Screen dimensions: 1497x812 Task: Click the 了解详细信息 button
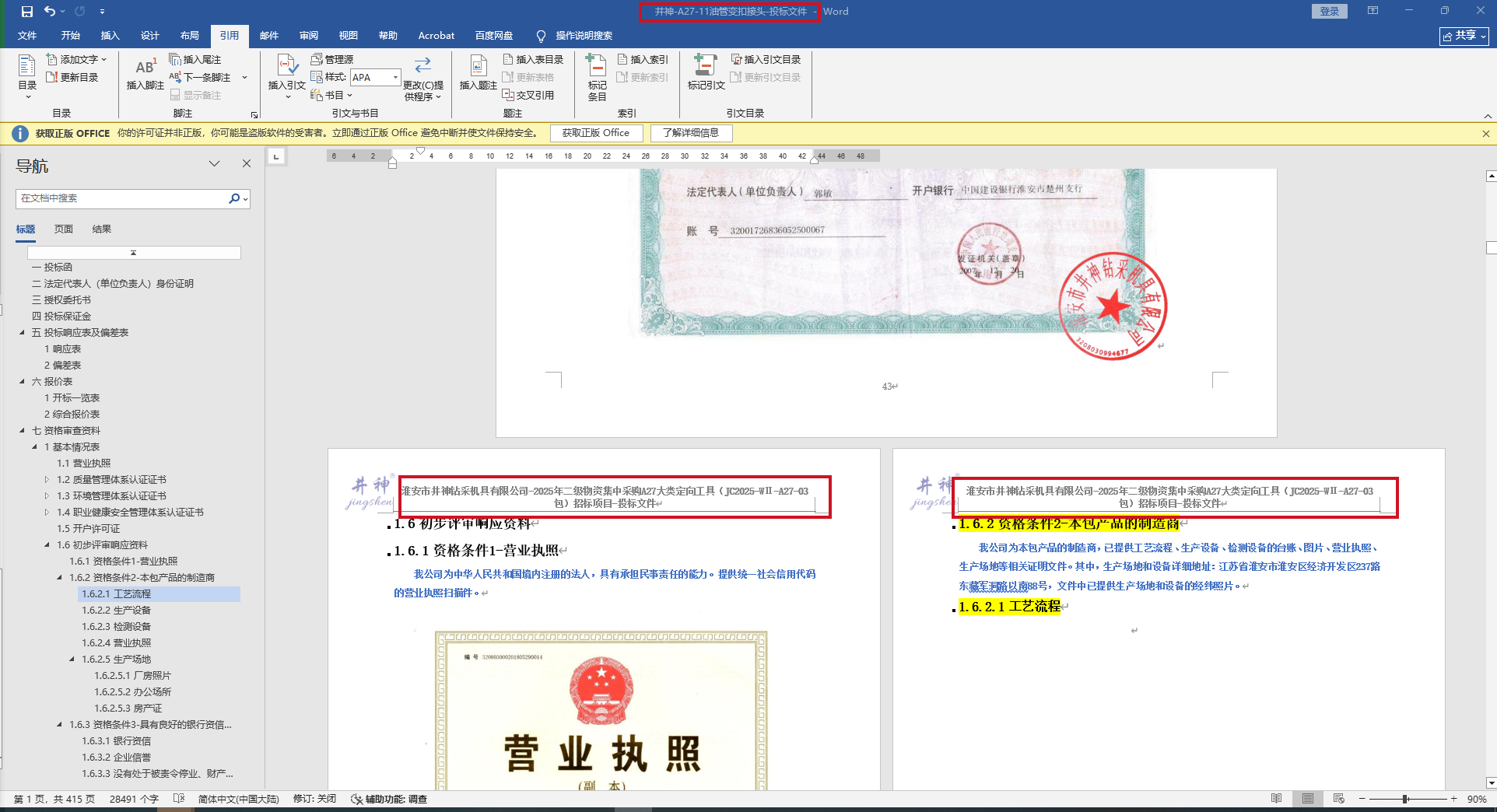click(x=691, y=133)
